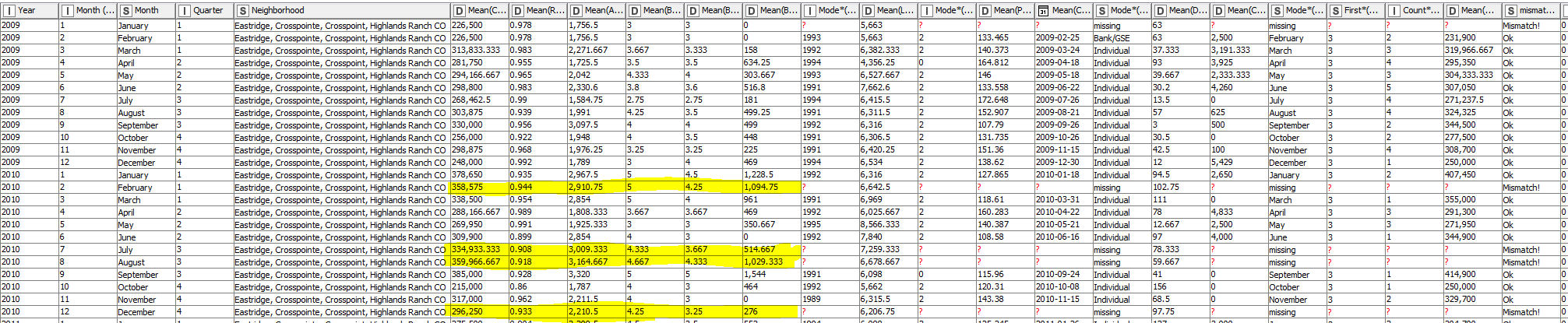Select the highlighted cell 334,933.333
Viewport: 1568px width, 323px height.
click(x=479, y=250)
